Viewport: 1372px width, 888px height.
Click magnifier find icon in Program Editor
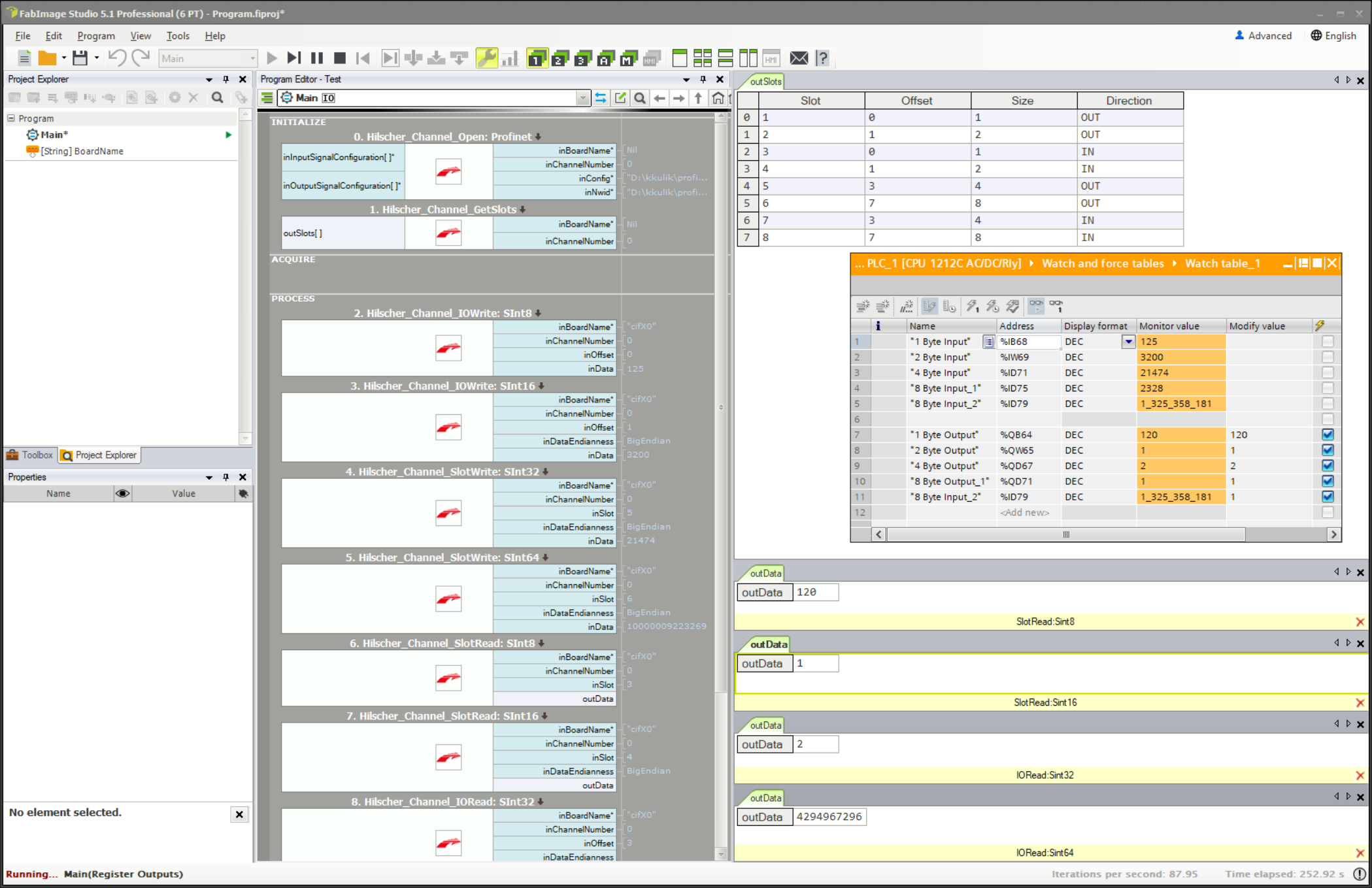coord(640,98)
